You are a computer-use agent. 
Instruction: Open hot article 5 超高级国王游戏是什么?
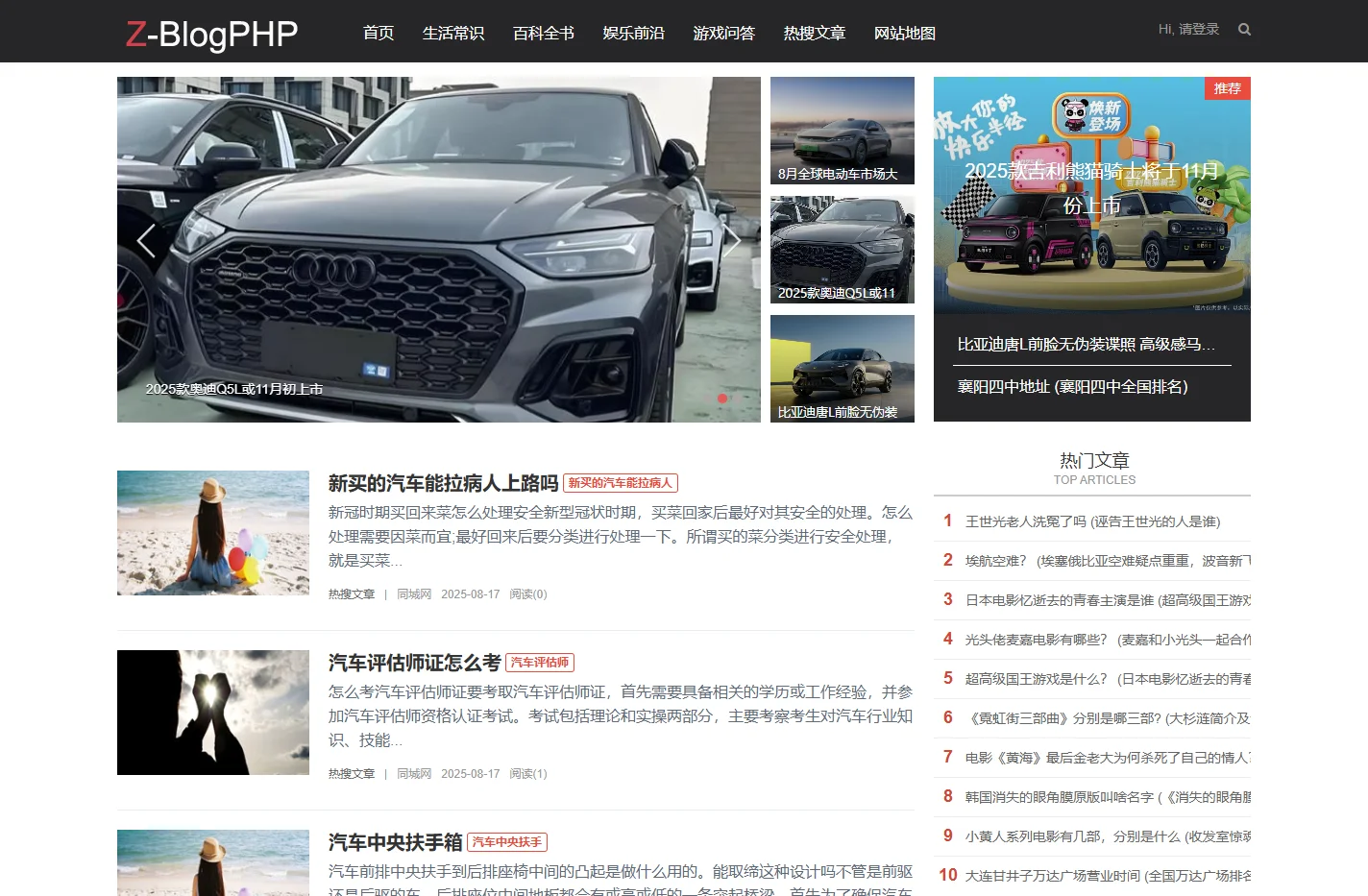pos(1108,679)
